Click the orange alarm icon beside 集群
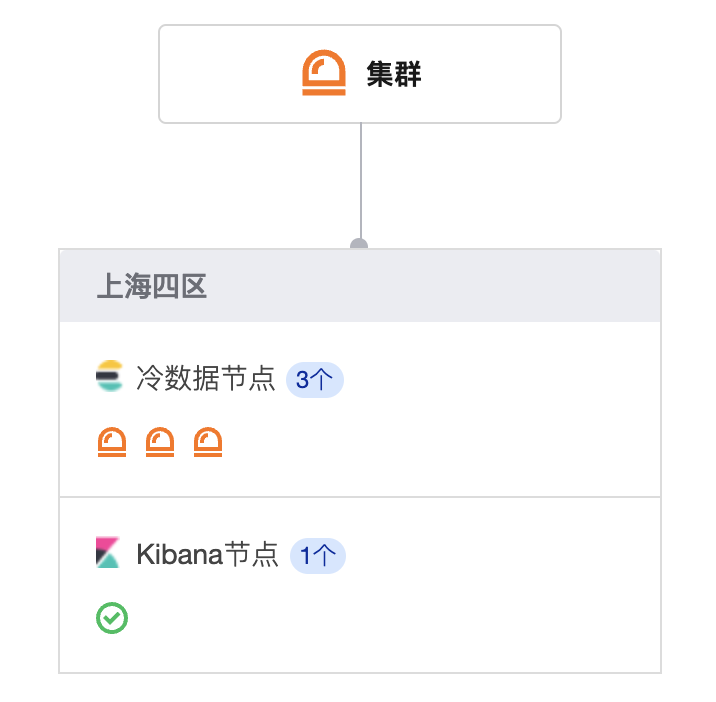Viewport: 716px width, 702px height. click(324, 74)
